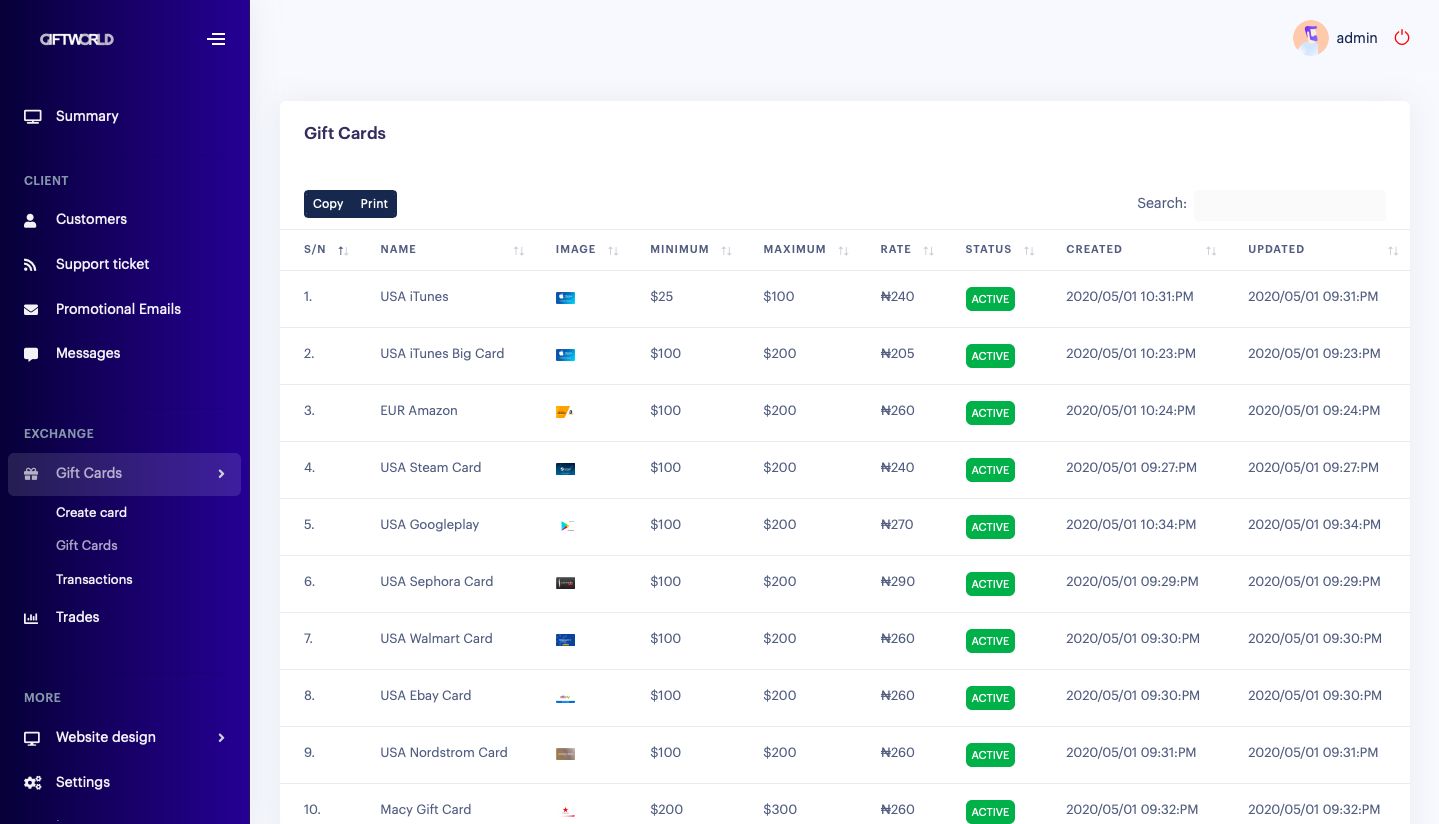This screenshot has height=824, width=1439.
Task: Collapse the sidebar with the hamburger icon
Action: 216,39
